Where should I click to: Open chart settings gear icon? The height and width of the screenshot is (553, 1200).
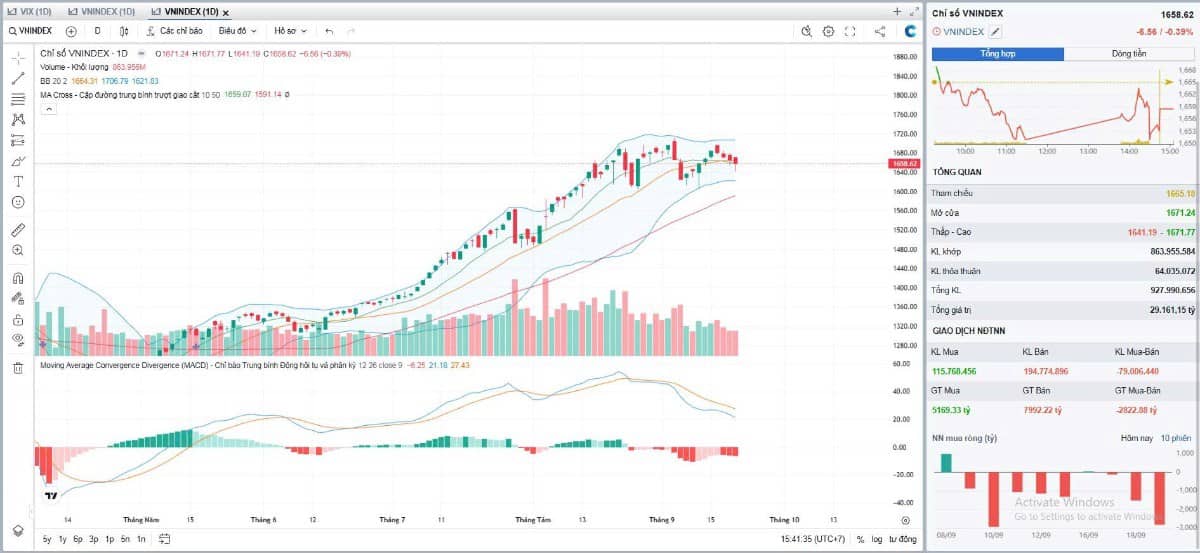828,31
